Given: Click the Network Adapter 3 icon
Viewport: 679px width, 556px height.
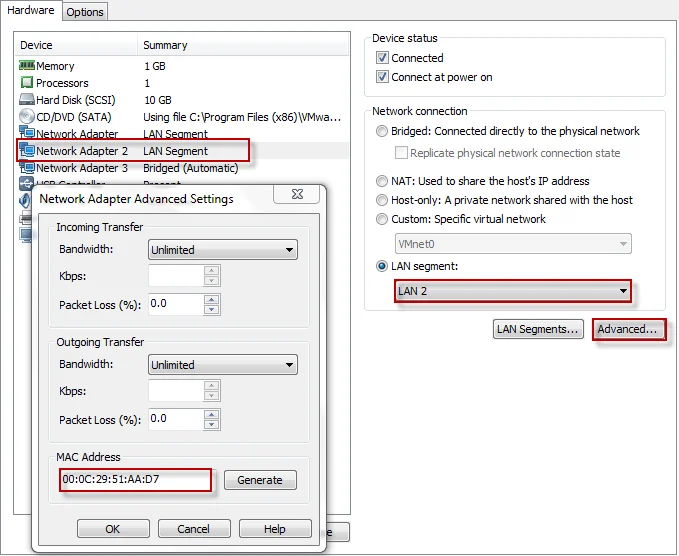Looking at the screenshot, I should [x=27, y=168].
